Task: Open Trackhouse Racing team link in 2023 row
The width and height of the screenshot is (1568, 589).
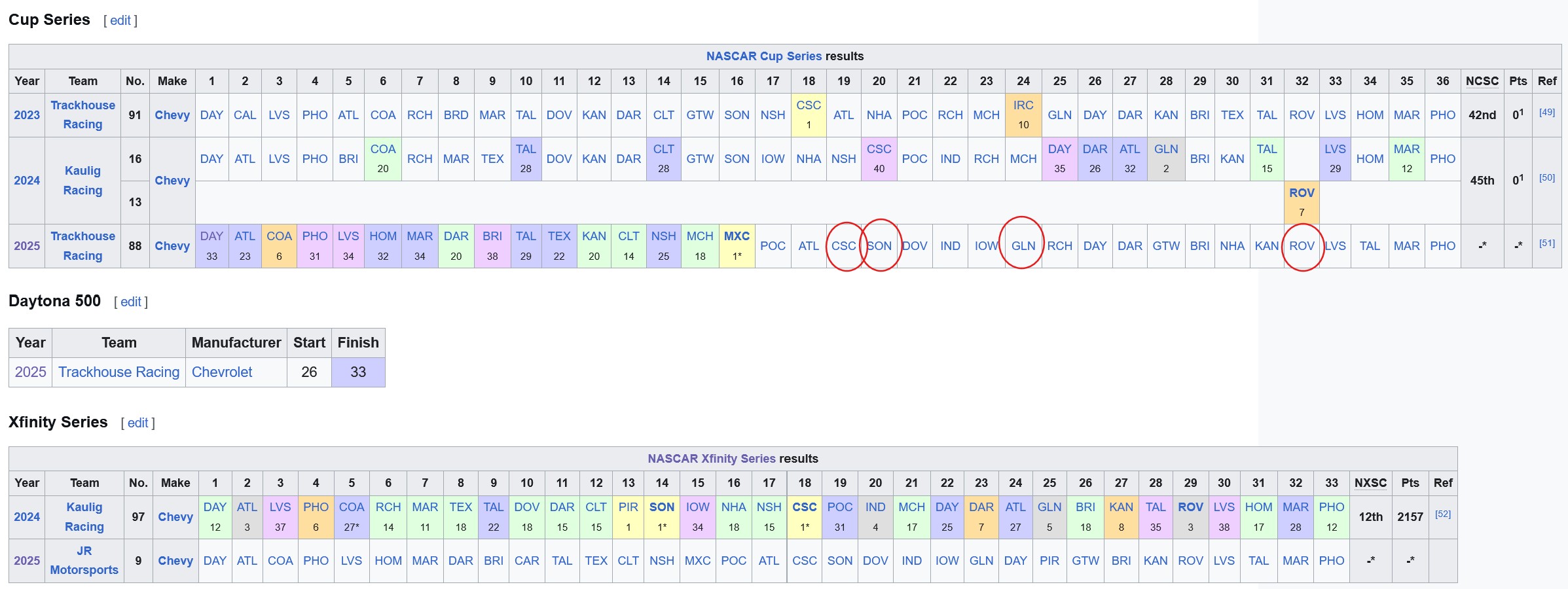Action: click(82, 115)
